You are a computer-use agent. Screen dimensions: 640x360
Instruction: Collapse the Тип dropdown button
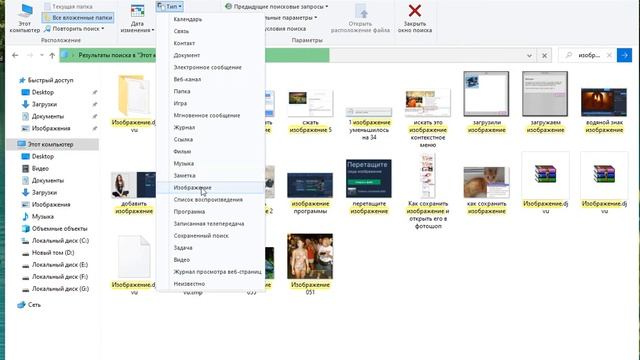pos(169,6)
